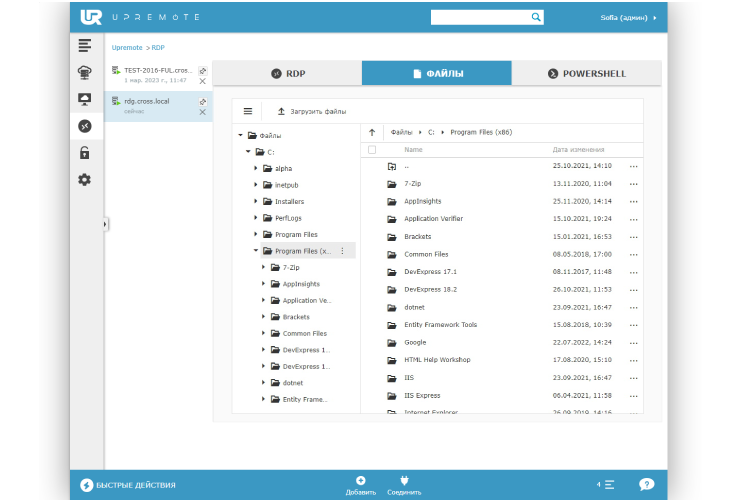Click the Добавить plus icon
The image size is (740, 500).
(360, 481)
